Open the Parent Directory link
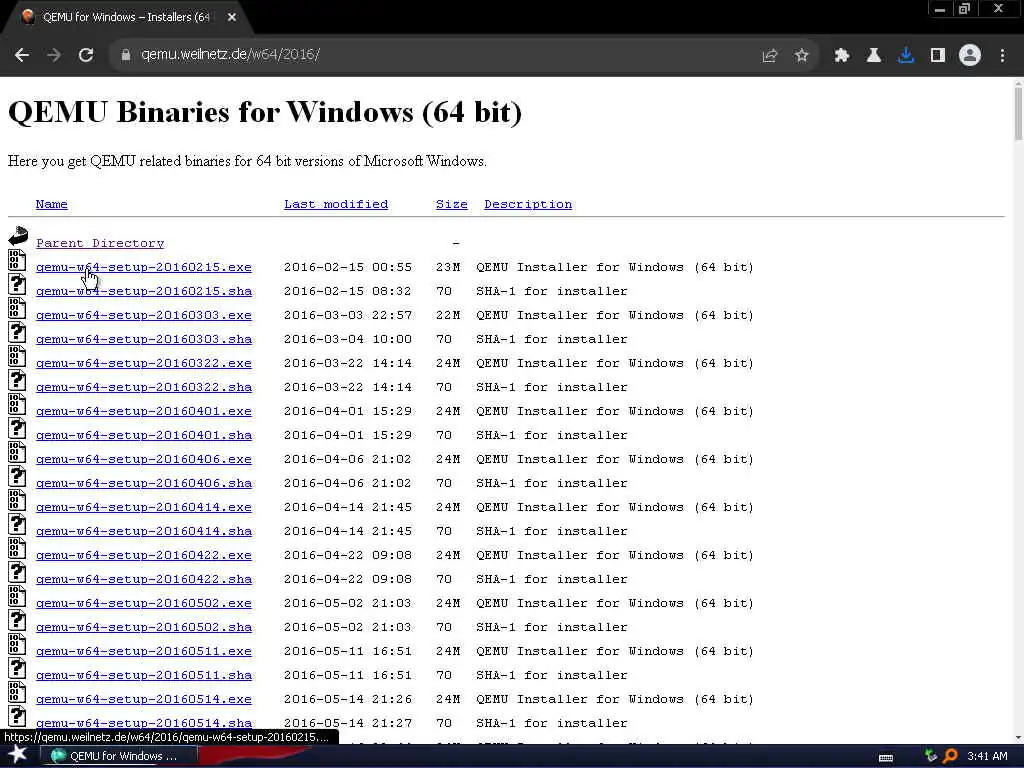The height and width of the screenshot is (768, 1024). (100, 243)
